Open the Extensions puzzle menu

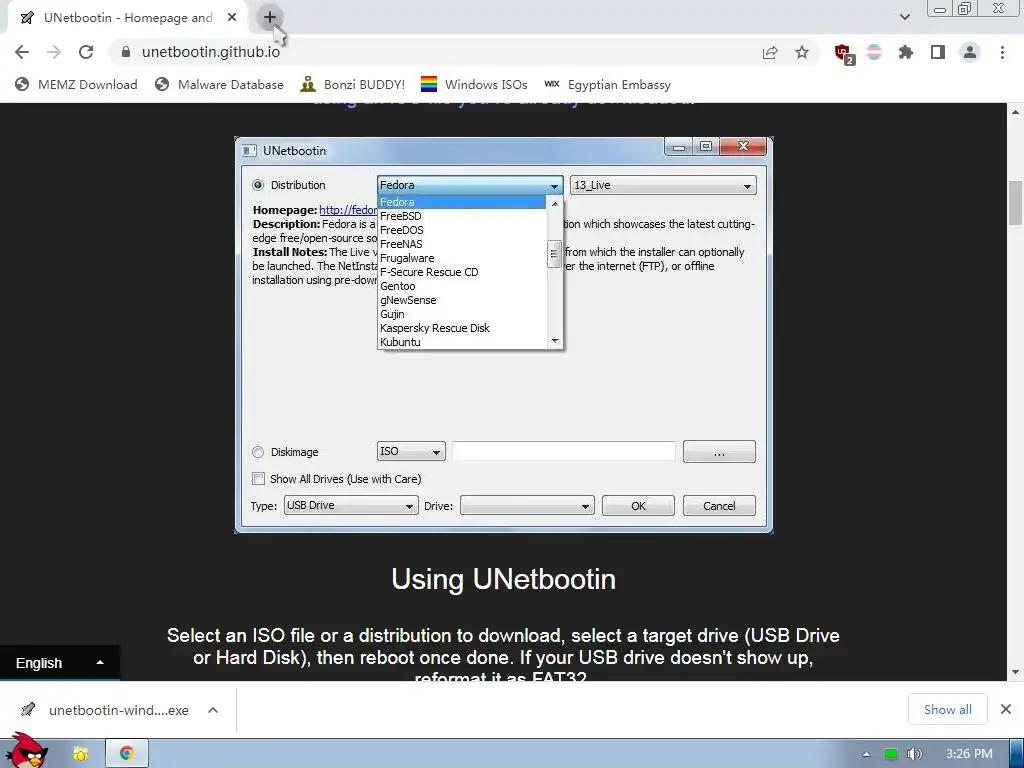coord(906,52)
